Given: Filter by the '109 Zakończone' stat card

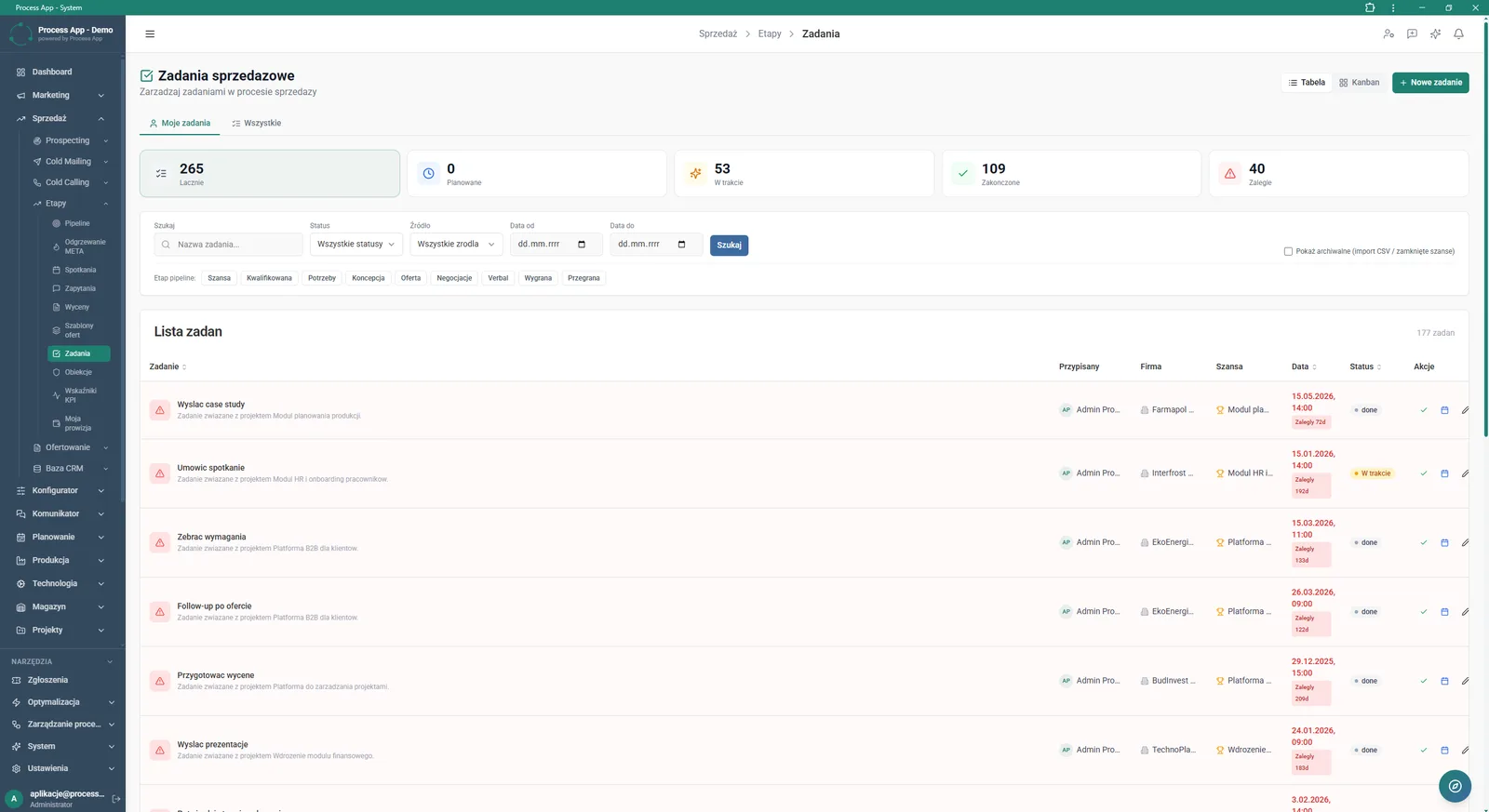Looking at the screenshot, I should (1071, 174).
